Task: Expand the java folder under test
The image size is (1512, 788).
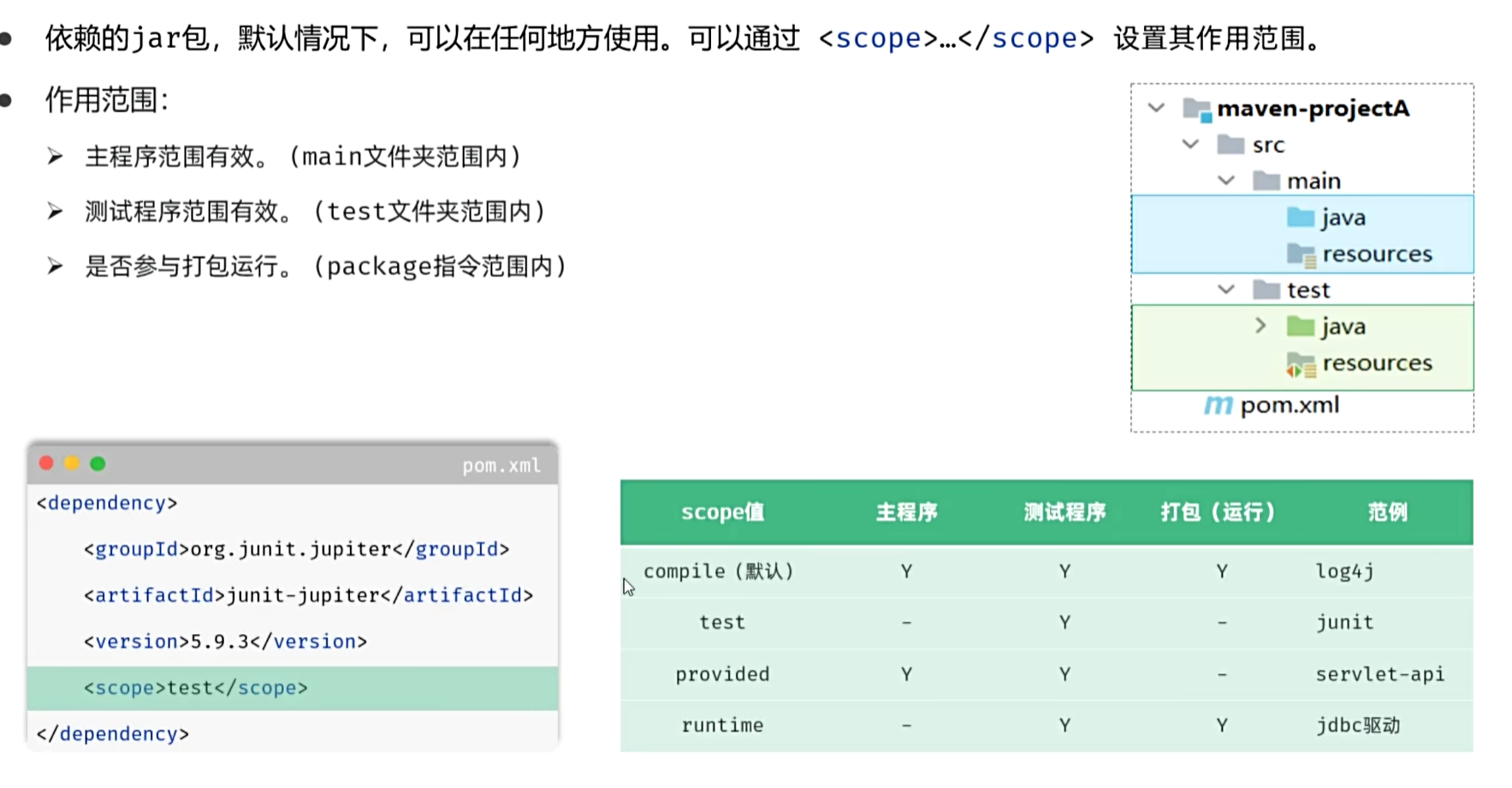Action: [x=1260, y=325]
